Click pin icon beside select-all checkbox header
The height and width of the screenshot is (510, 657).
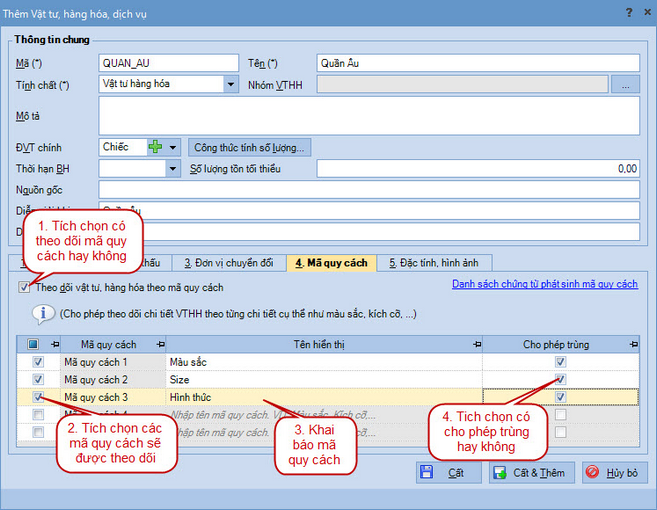[x=55, y=344]
